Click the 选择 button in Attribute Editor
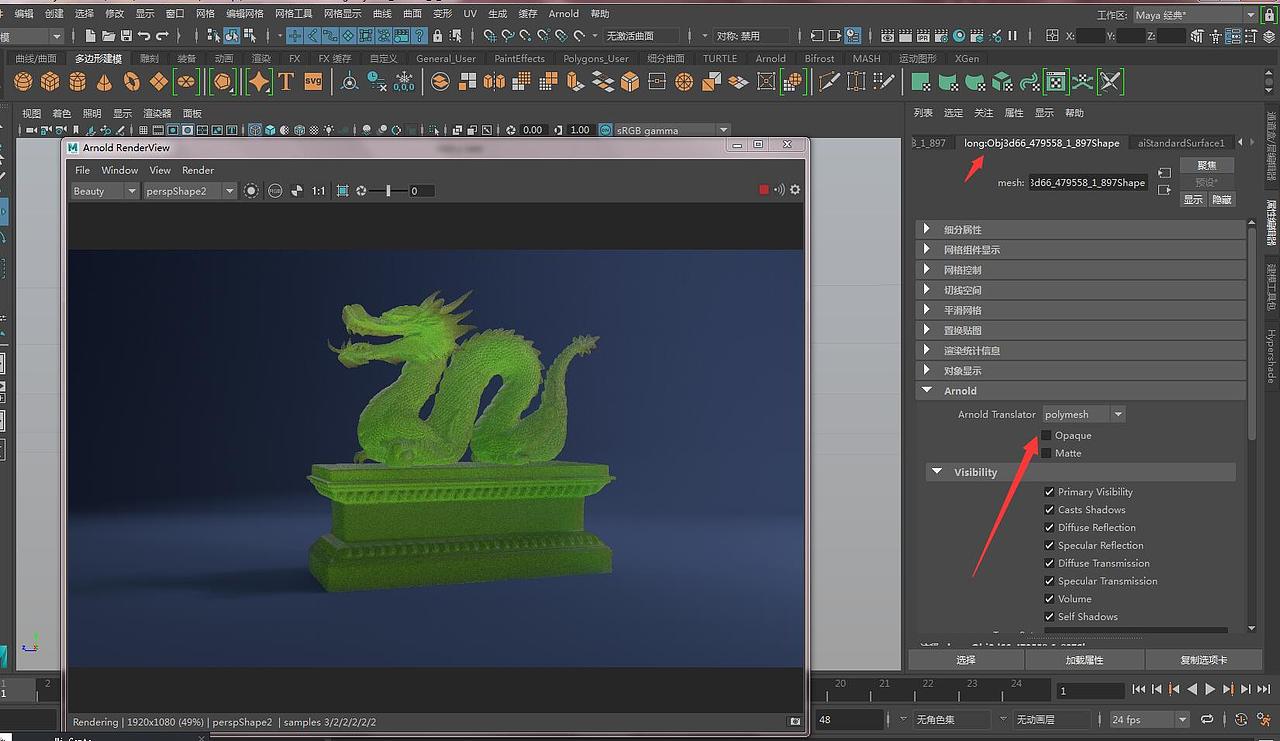Image resolution: width=1280 pixels, height=741 pixels. 966,660
